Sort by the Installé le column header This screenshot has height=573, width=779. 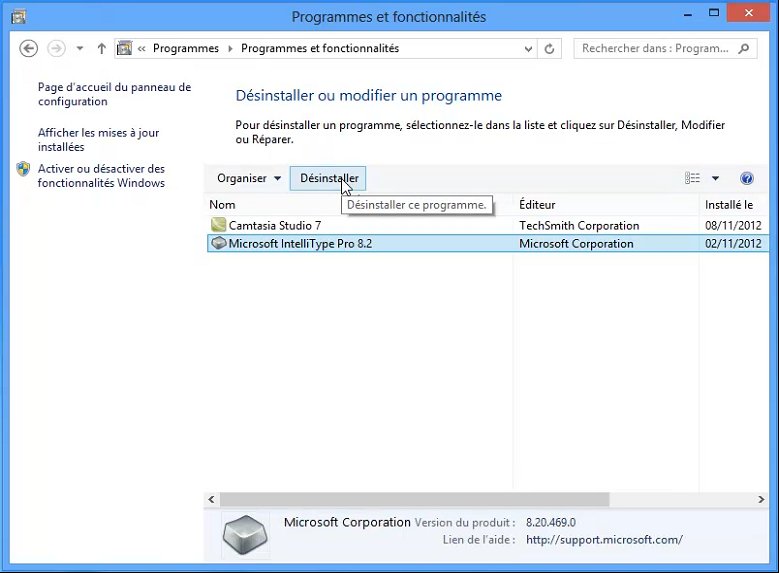click(x=729, y=204)
